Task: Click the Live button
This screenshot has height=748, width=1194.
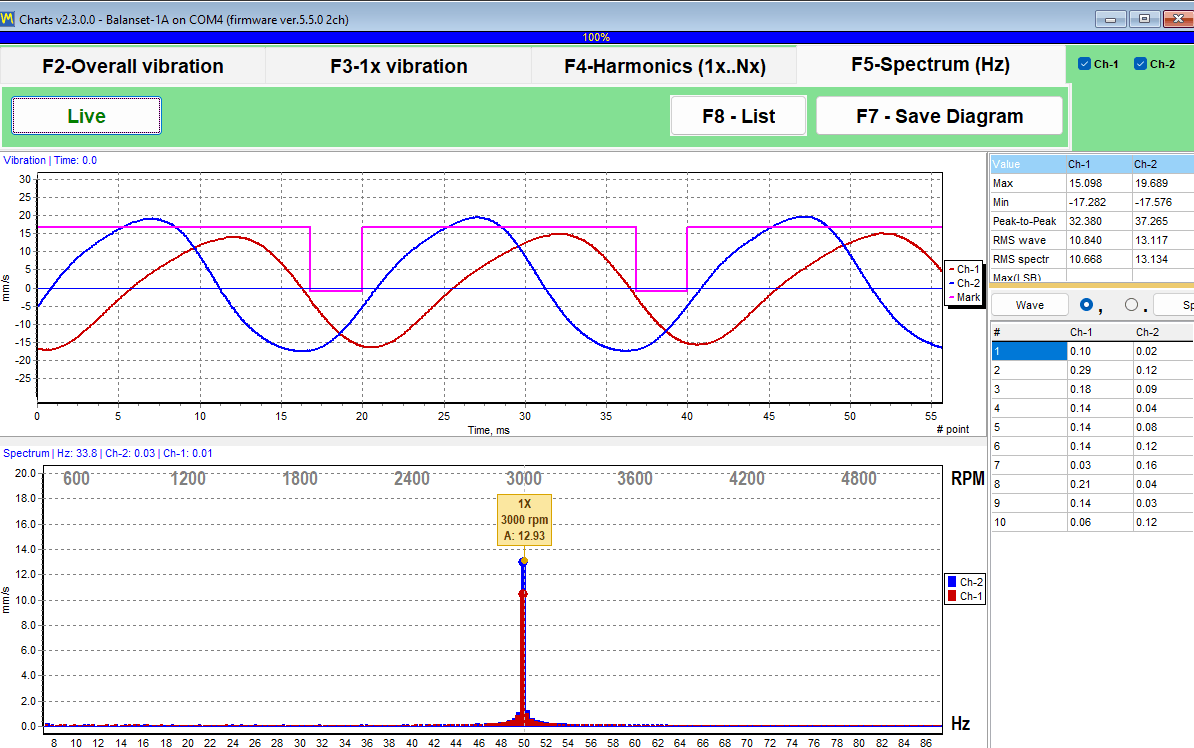Action: (x=86, y=116)
